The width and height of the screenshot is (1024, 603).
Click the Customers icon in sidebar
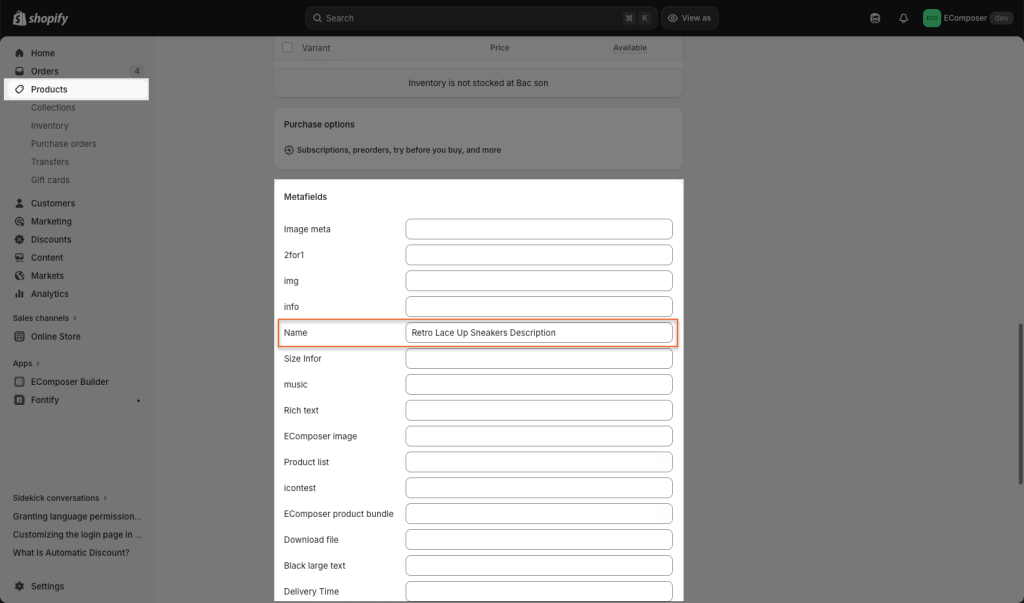tap(20, 203)
